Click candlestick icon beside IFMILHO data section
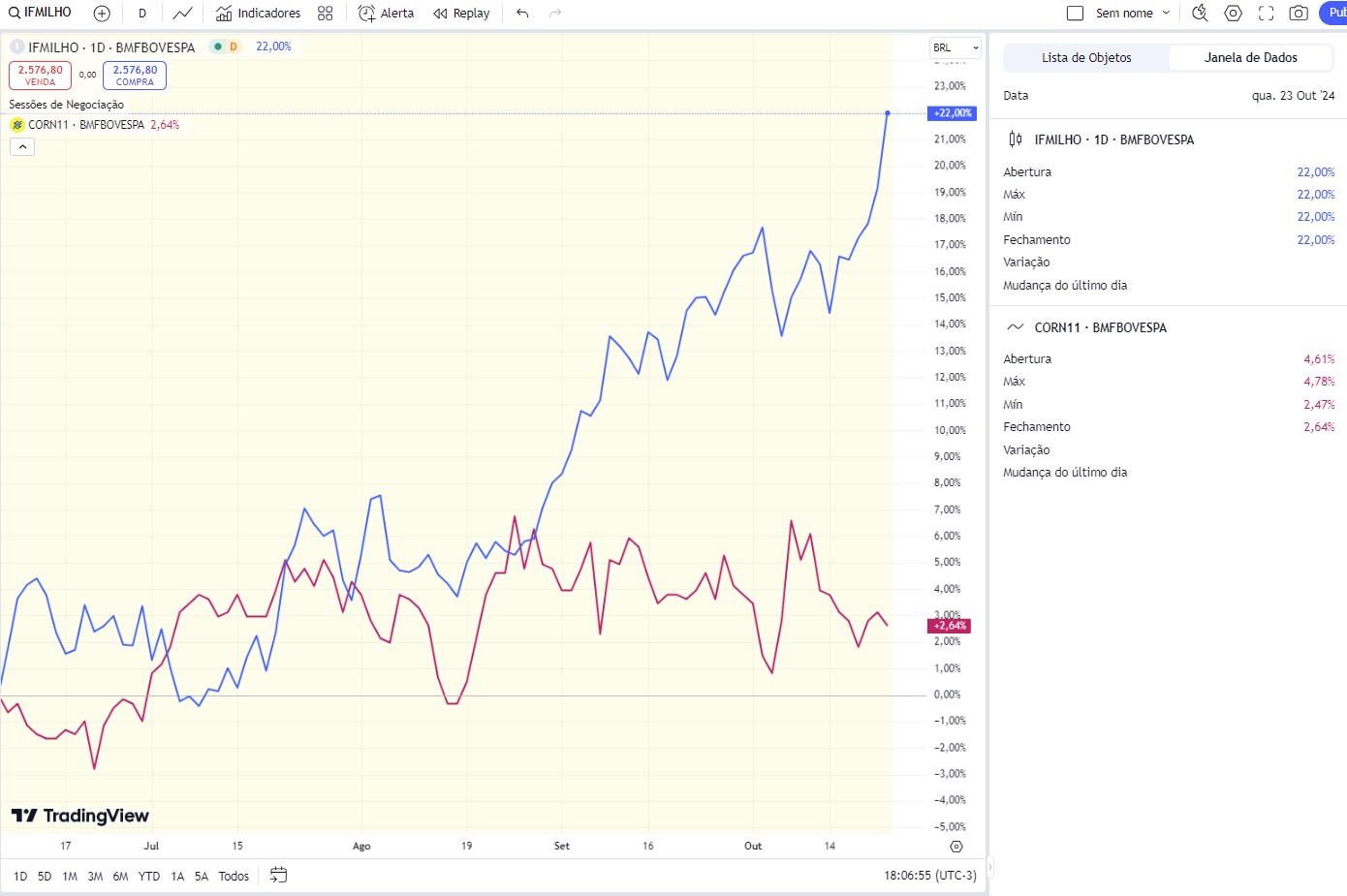 click(x=1016, y=139)
